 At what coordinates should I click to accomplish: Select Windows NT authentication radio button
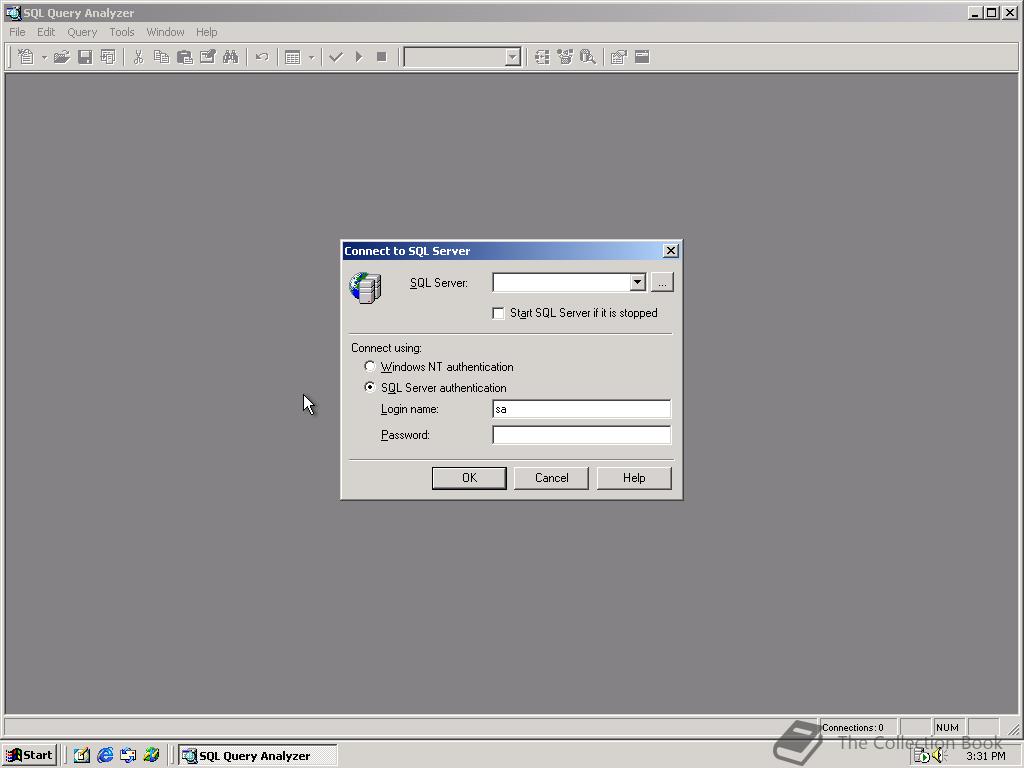coord(370,366)
